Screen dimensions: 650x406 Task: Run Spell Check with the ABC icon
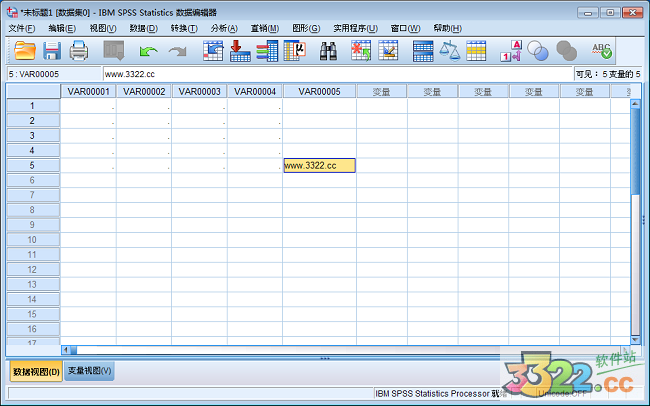click(x=602, y=50)
